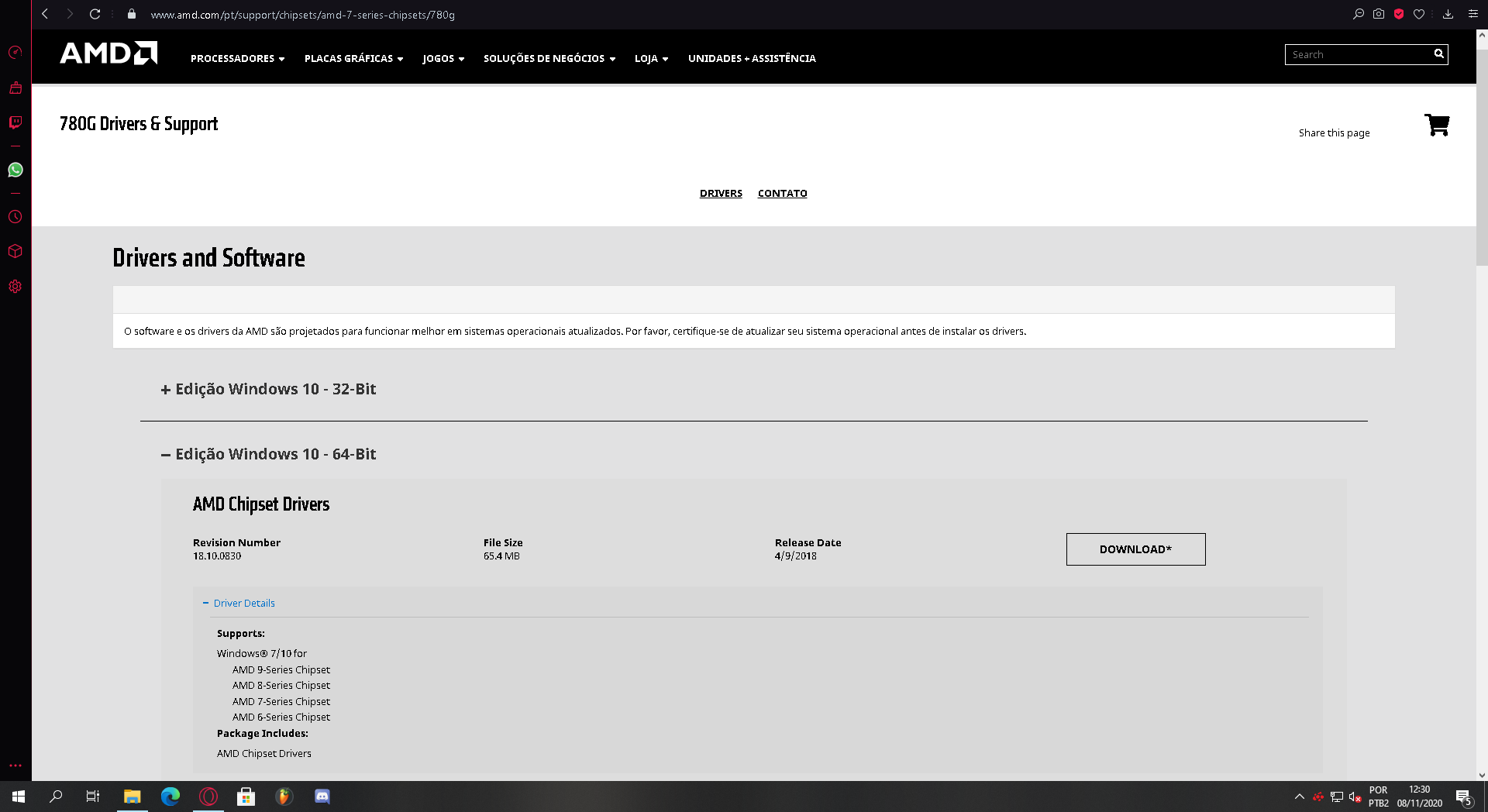The height and width of the screenshot is (812, 1488).
Task: Open the Windows notification center
Action: click(1463, 797)
